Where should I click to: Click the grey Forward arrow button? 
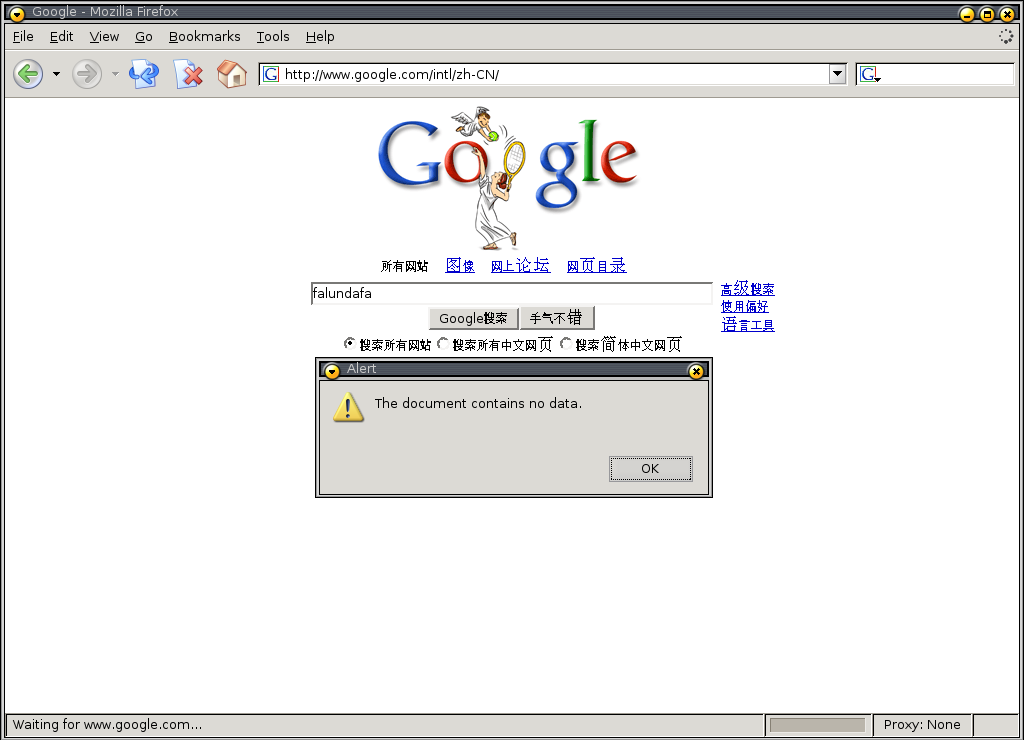click(87, 74)
